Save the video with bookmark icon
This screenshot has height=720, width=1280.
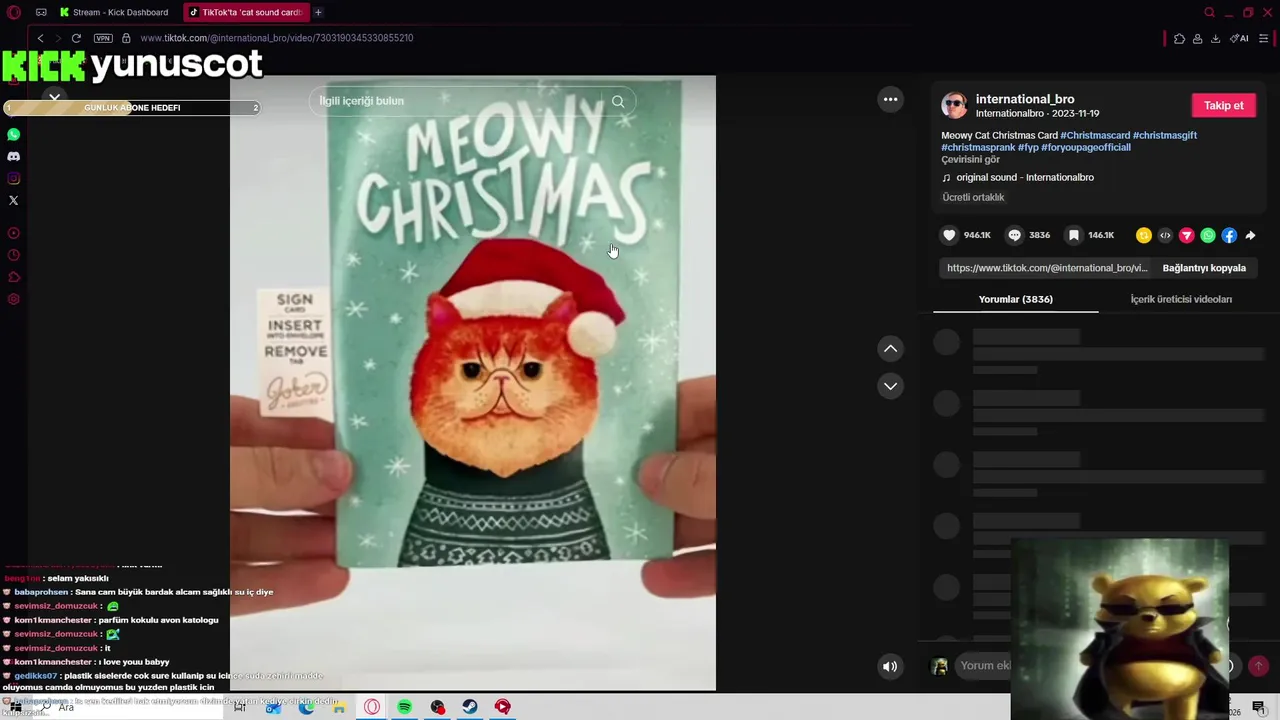click(x=1073, y=235)
